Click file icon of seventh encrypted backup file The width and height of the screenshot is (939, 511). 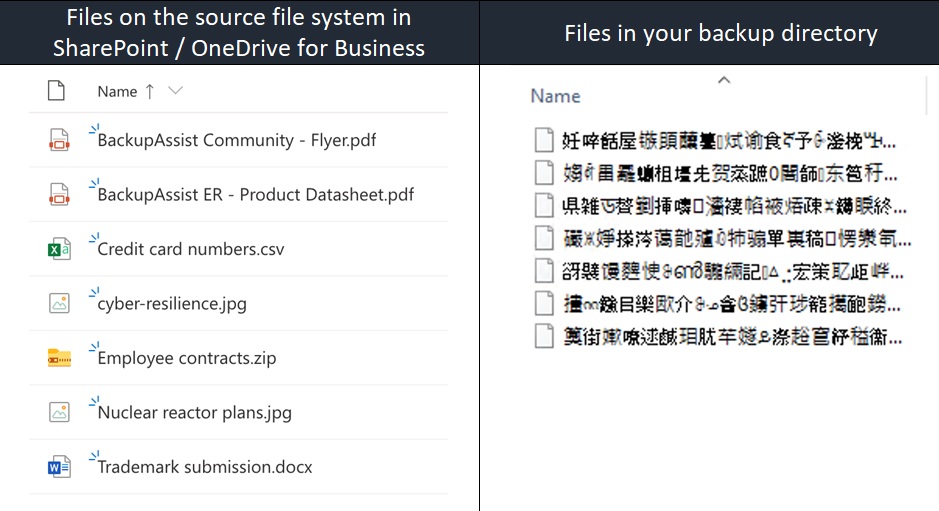(544, 336)
